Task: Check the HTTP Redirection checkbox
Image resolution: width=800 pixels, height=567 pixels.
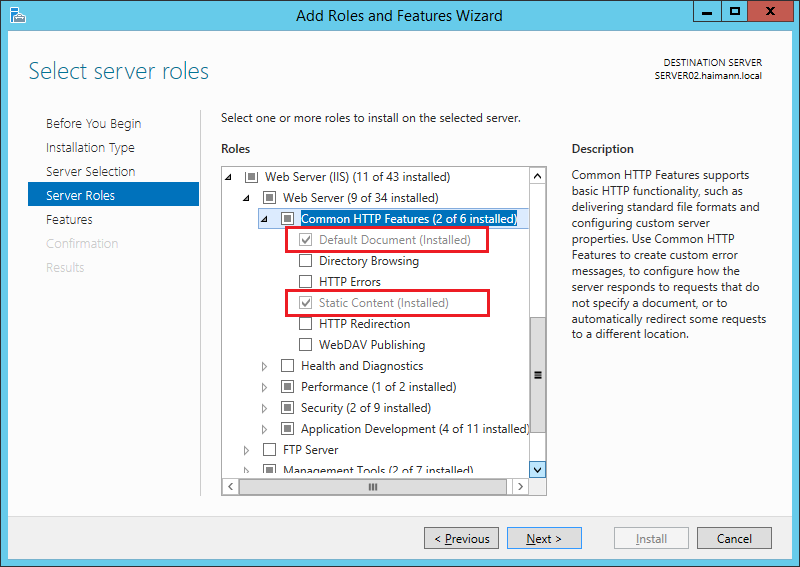Action: [x=305, y=324]
